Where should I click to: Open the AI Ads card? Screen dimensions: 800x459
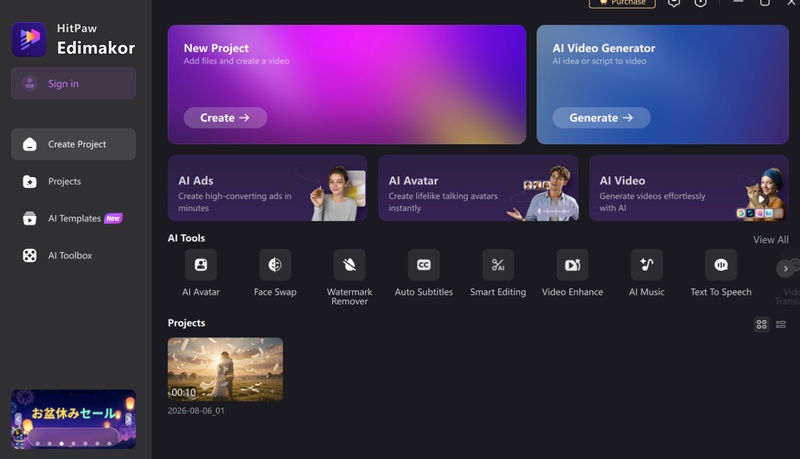[267, 188]
